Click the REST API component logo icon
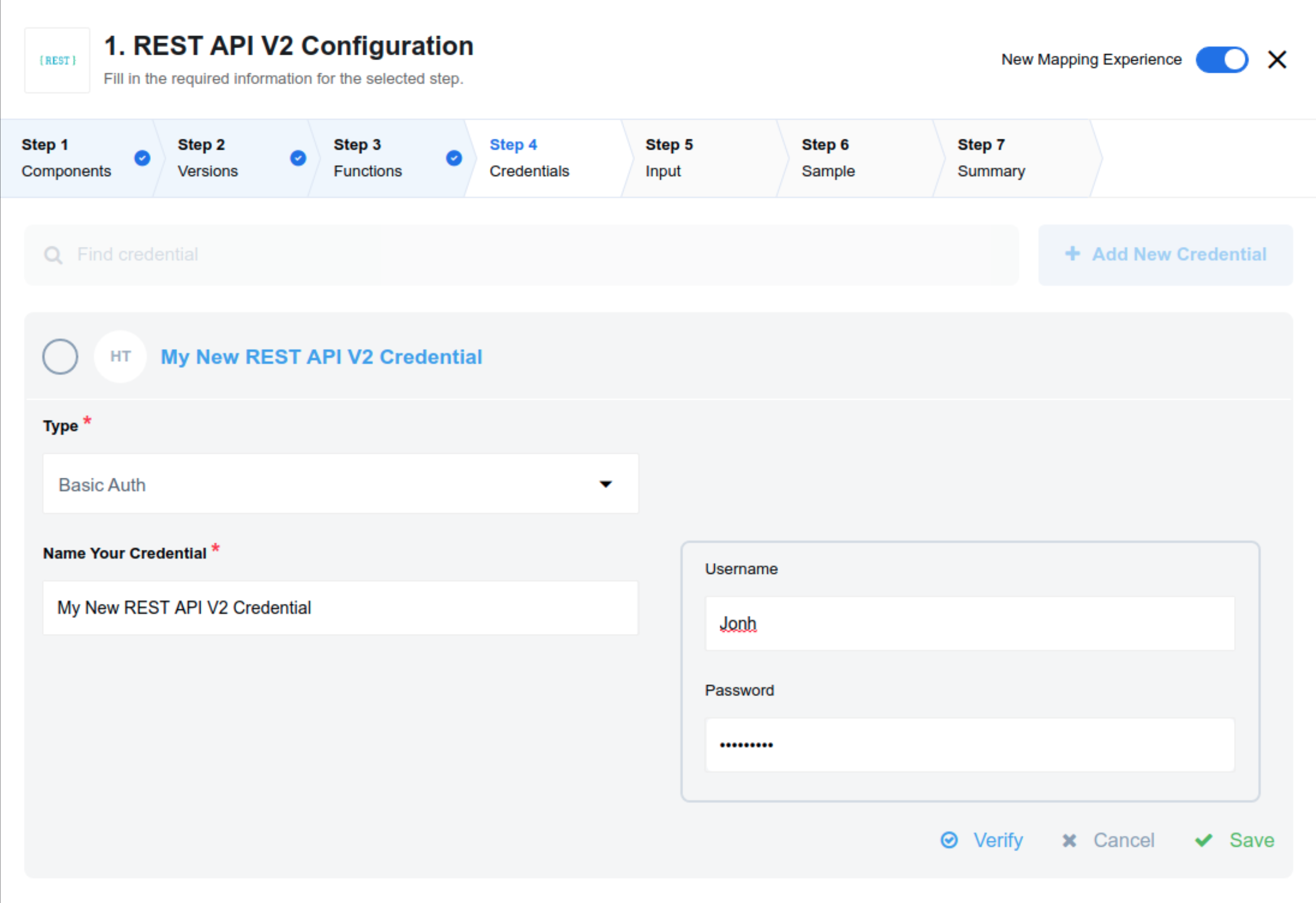 pos(57,60)
